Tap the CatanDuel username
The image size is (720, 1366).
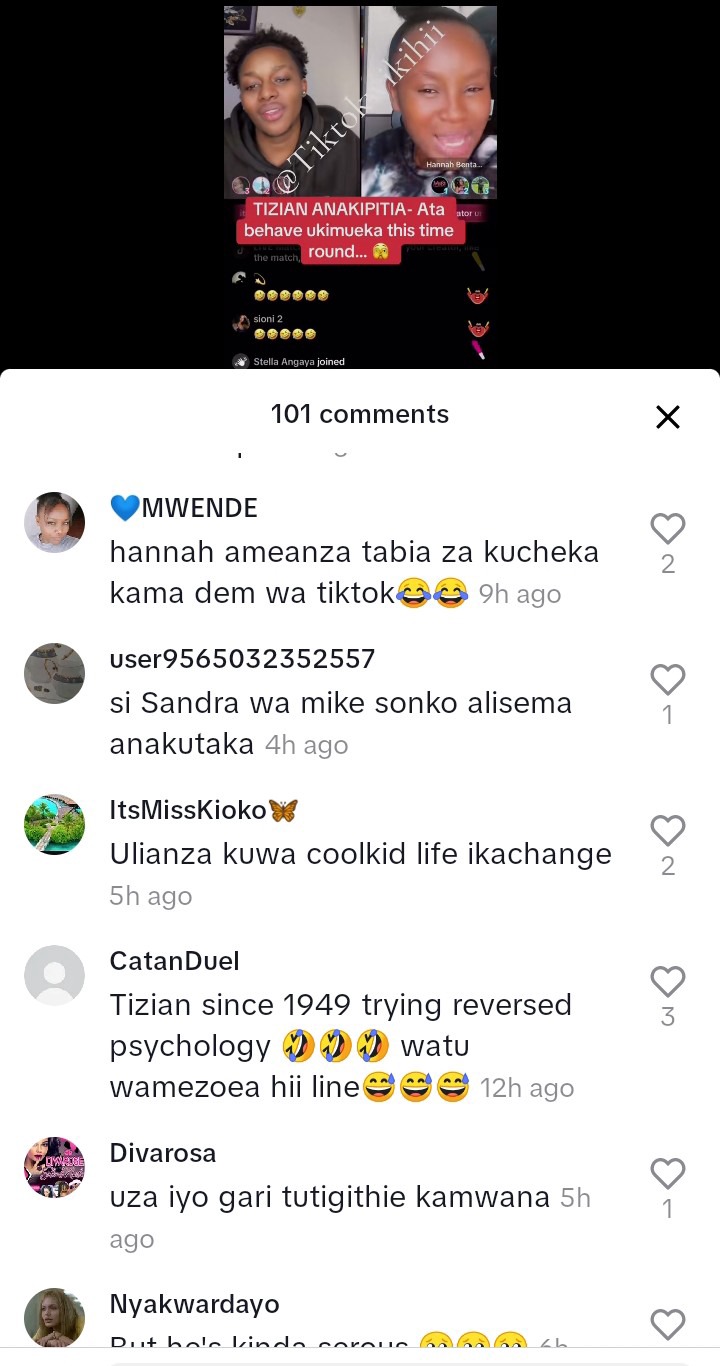click(x=174, y=961)
